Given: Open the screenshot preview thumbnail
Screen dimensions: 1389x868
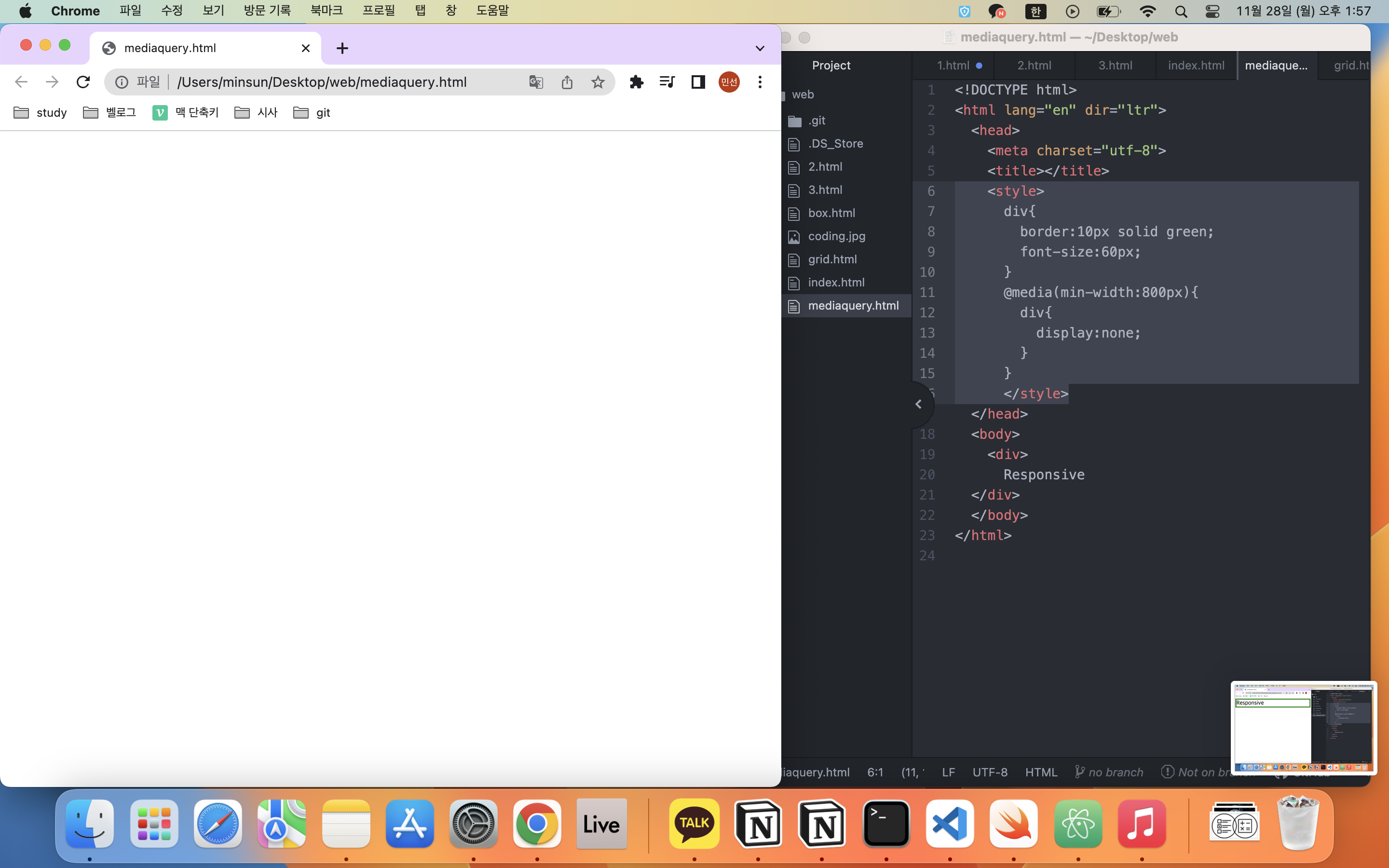Looking at the screenshot, I should click(x=1304, y=727).
